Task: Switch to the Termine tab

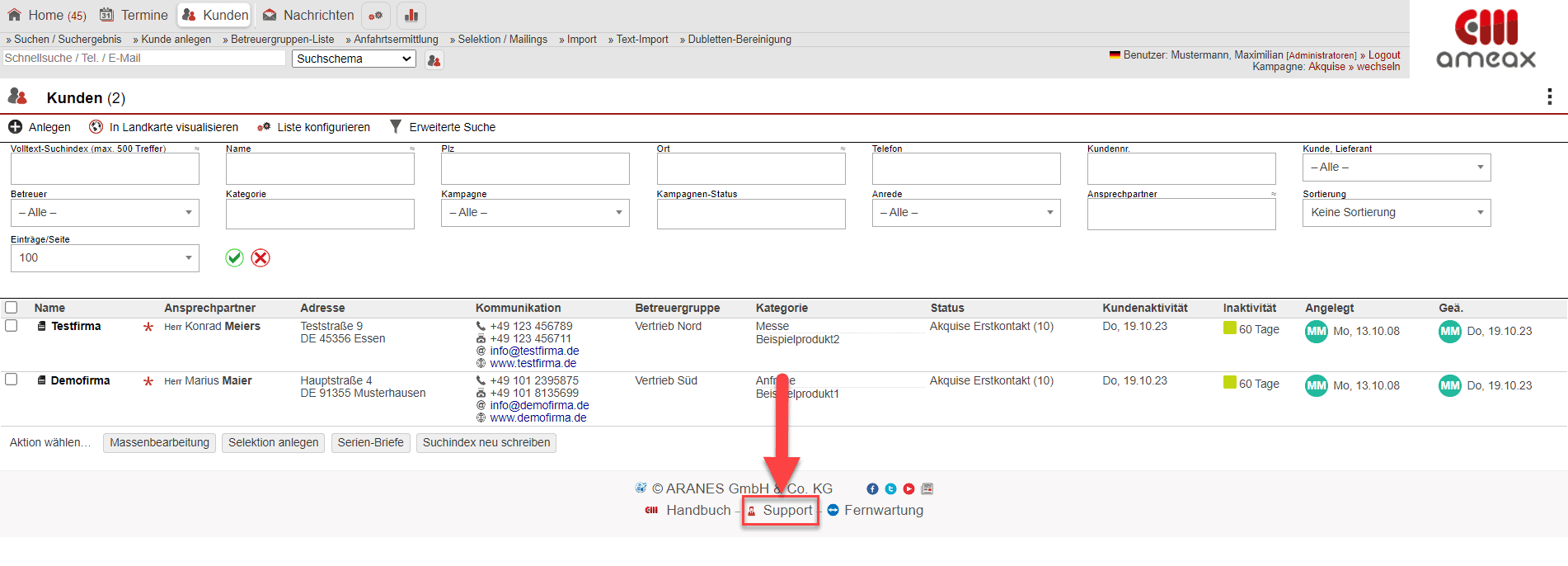Action: click(x=134, y=15)
